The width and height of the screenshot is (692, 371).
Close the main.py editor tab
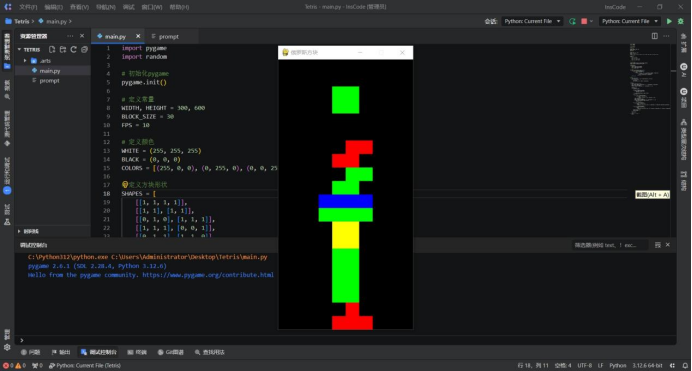click(138, 36)
